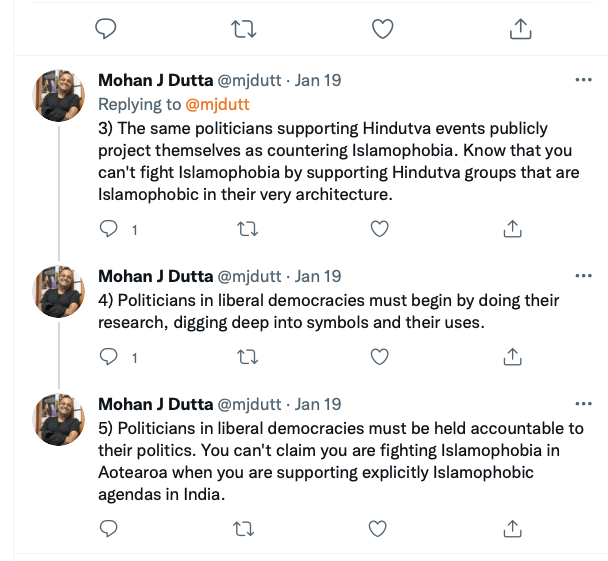Open the Jan 19 timestamp on tweet 5
Screen dimensions: 608x561
click(319, 405)
